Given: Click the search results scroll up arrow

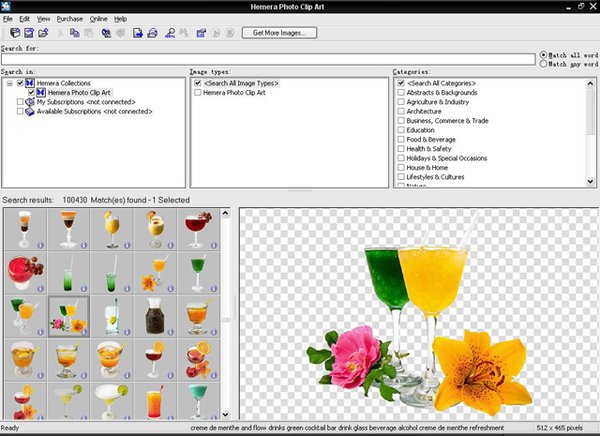Looking at the screenshot, I should (x=225, y=213).
